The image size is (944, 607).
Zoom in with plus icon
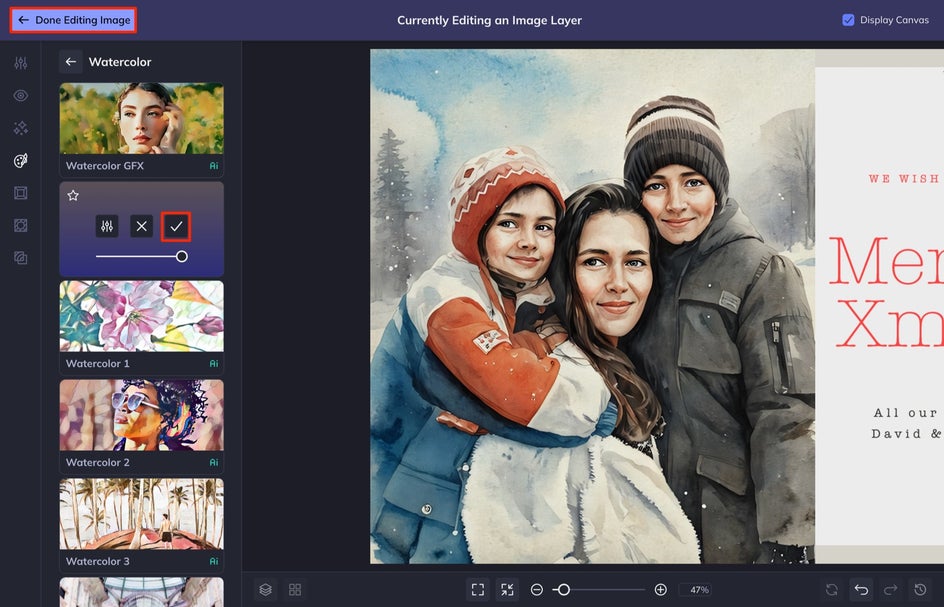[x=660, y=590]
